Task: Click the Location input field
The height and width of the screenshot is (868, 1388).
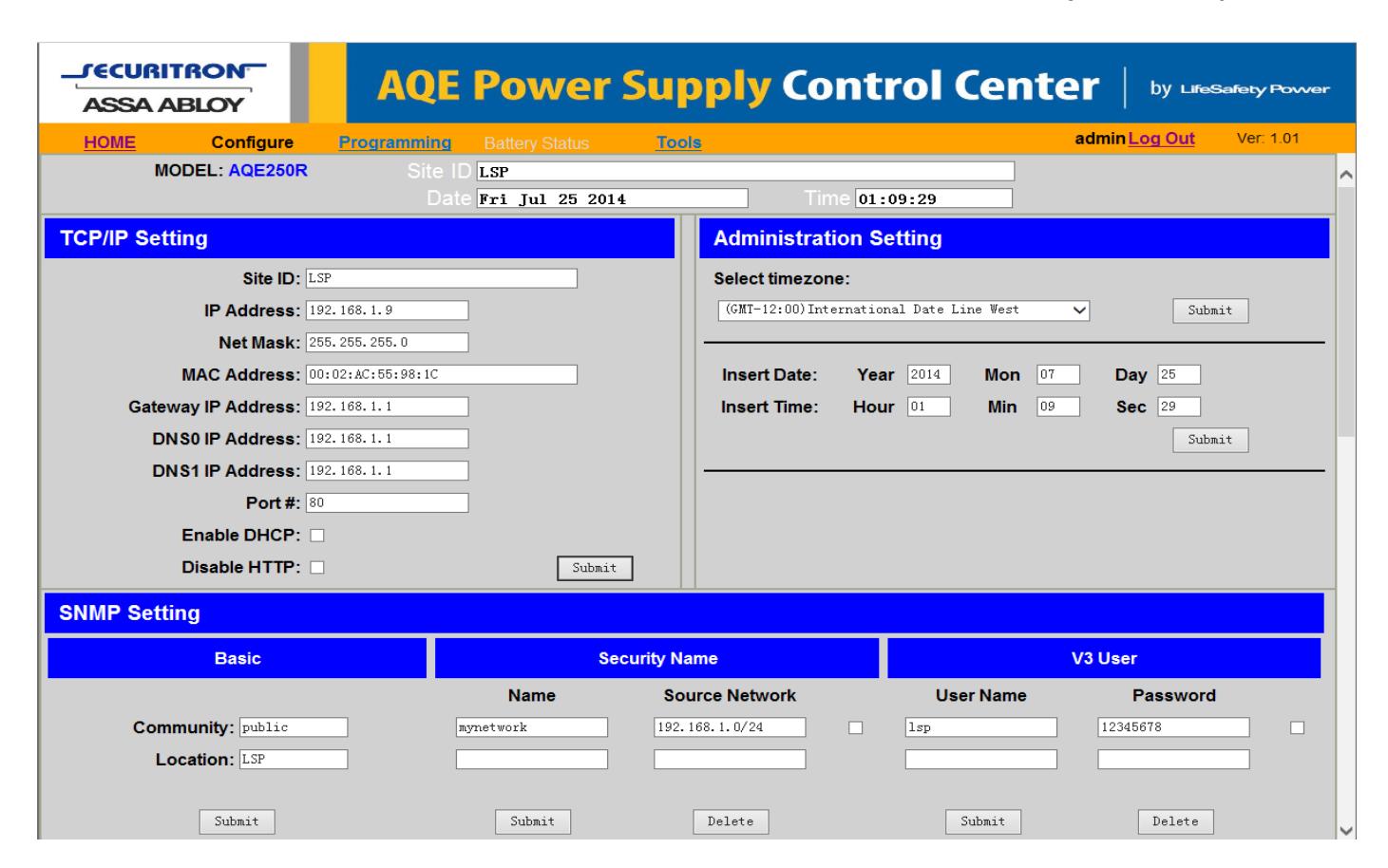Action: point(294,759)
